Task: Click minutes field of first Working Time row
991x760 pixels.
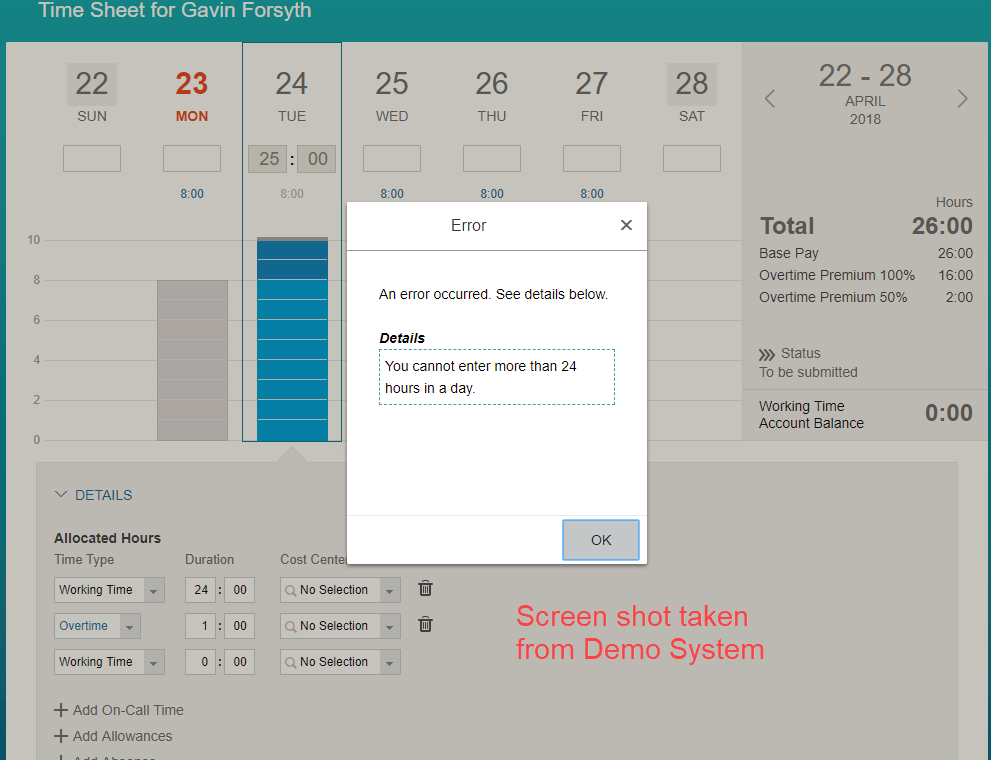Action: coord(240,590)
